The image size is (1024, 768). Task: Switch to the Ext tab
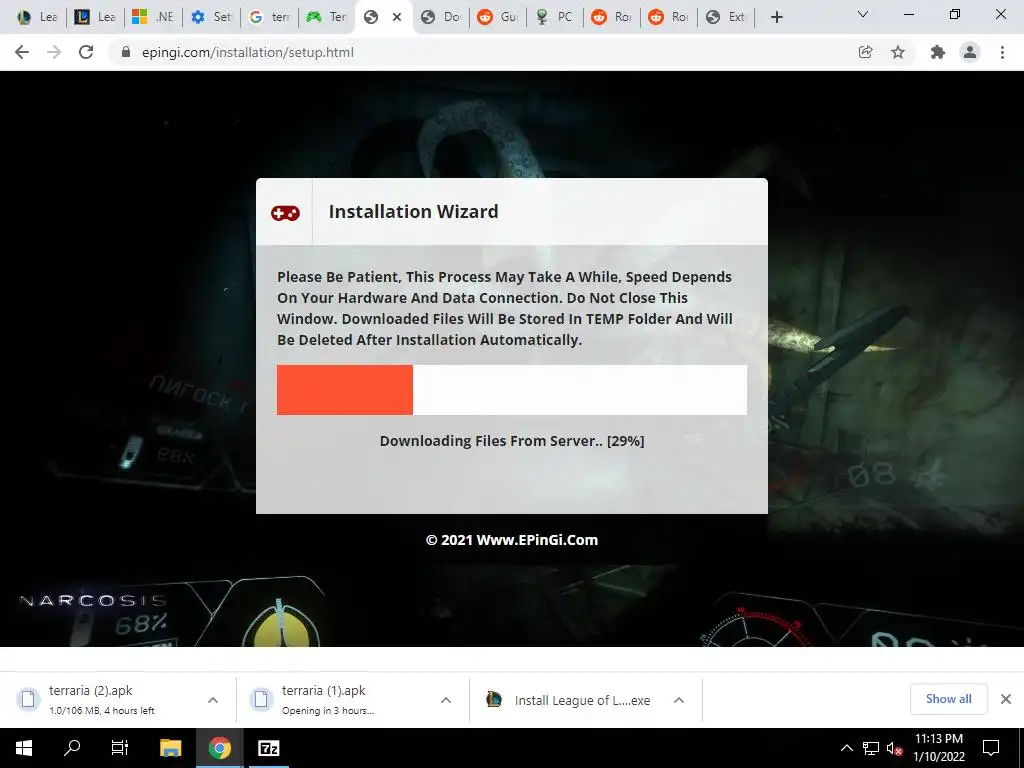coord(727,17)
